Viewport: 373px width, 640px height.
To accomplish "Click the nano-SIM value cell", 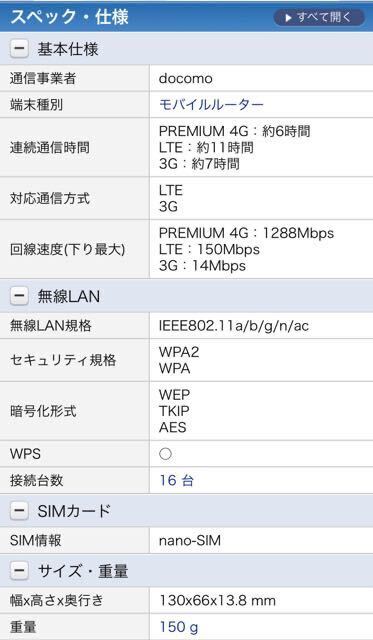I will click(x=261, y=540).
